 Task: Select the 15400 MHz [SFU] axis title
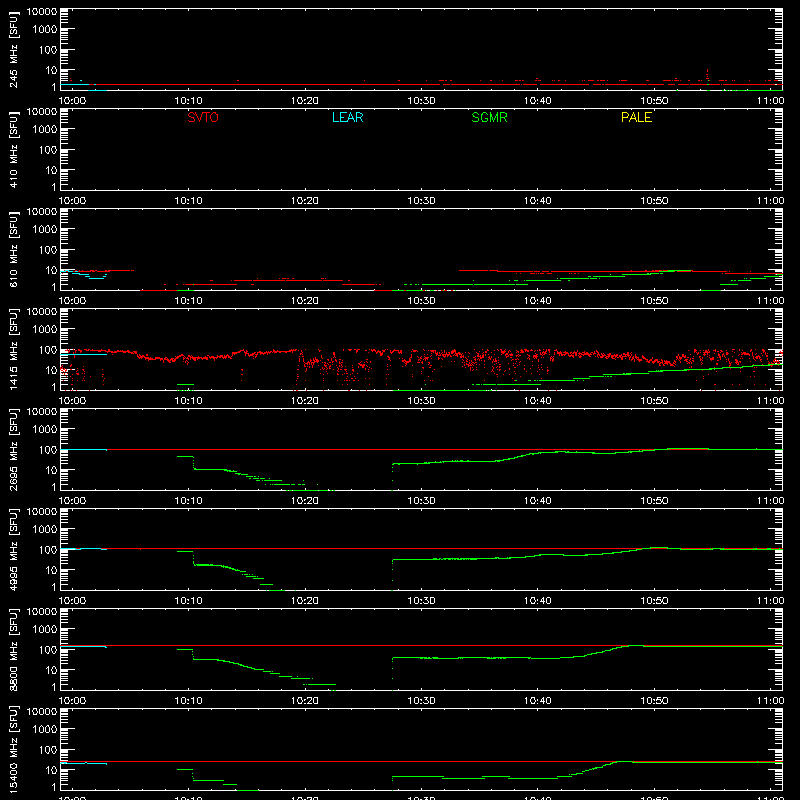point(14,750)
